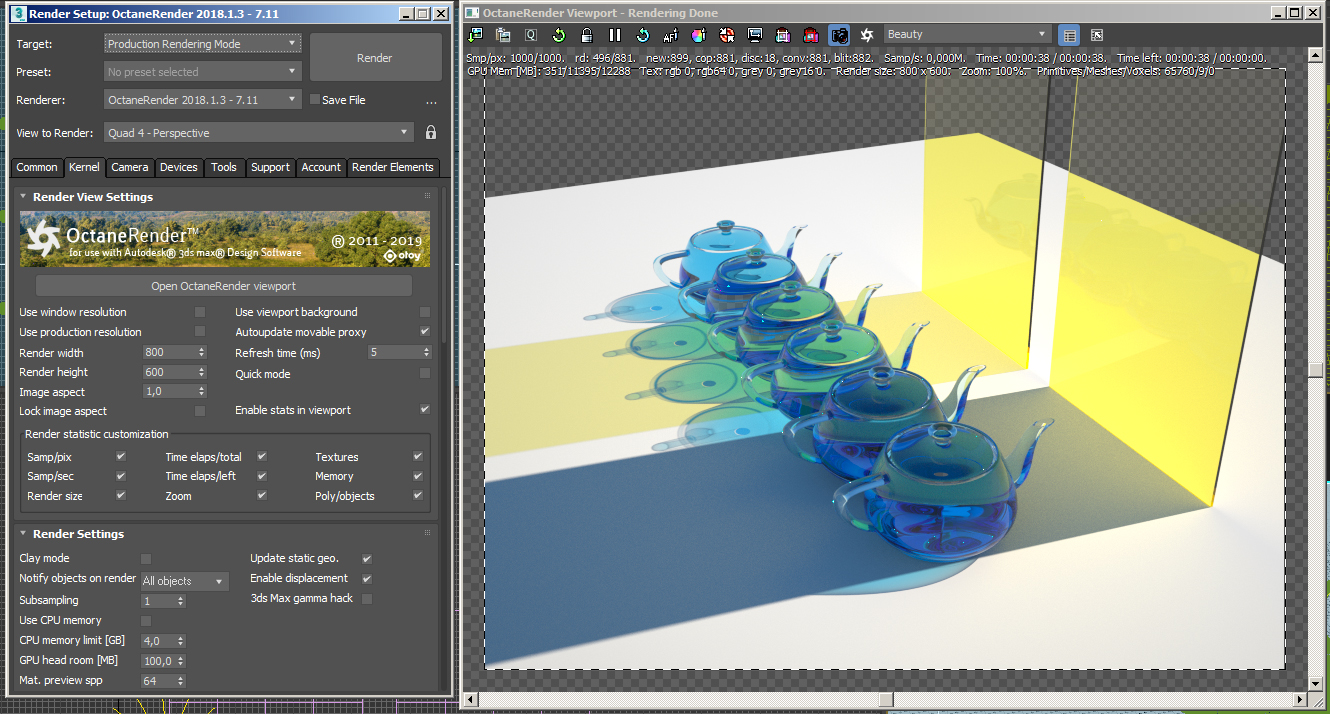Viewport: 1330px width, 714px height.
Task: Expand the Notify objects All objects dropdown
Action: (x=184, y=581)
